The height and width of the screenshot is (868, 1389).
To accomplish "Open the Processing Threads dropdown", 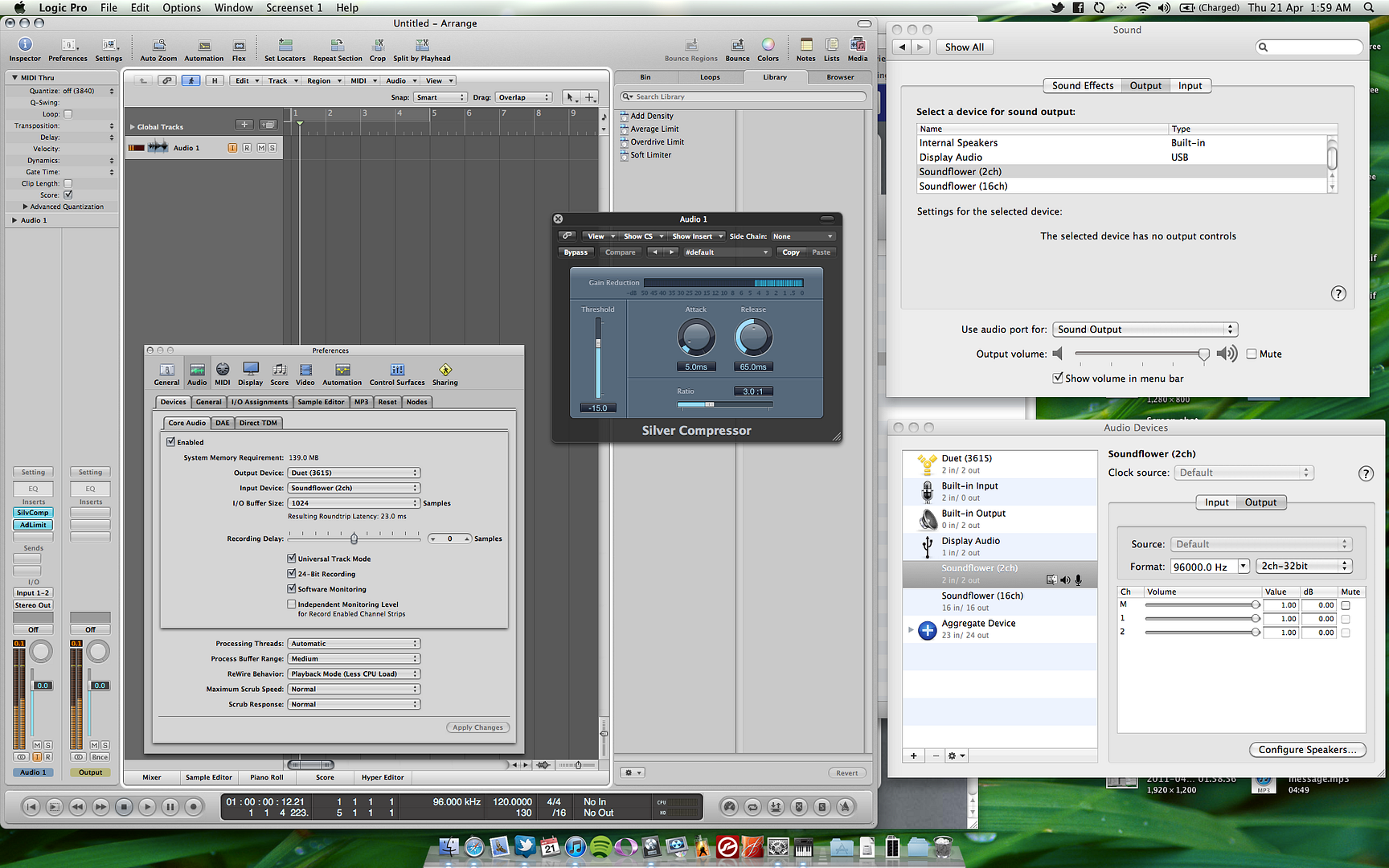I will [354, 644].
